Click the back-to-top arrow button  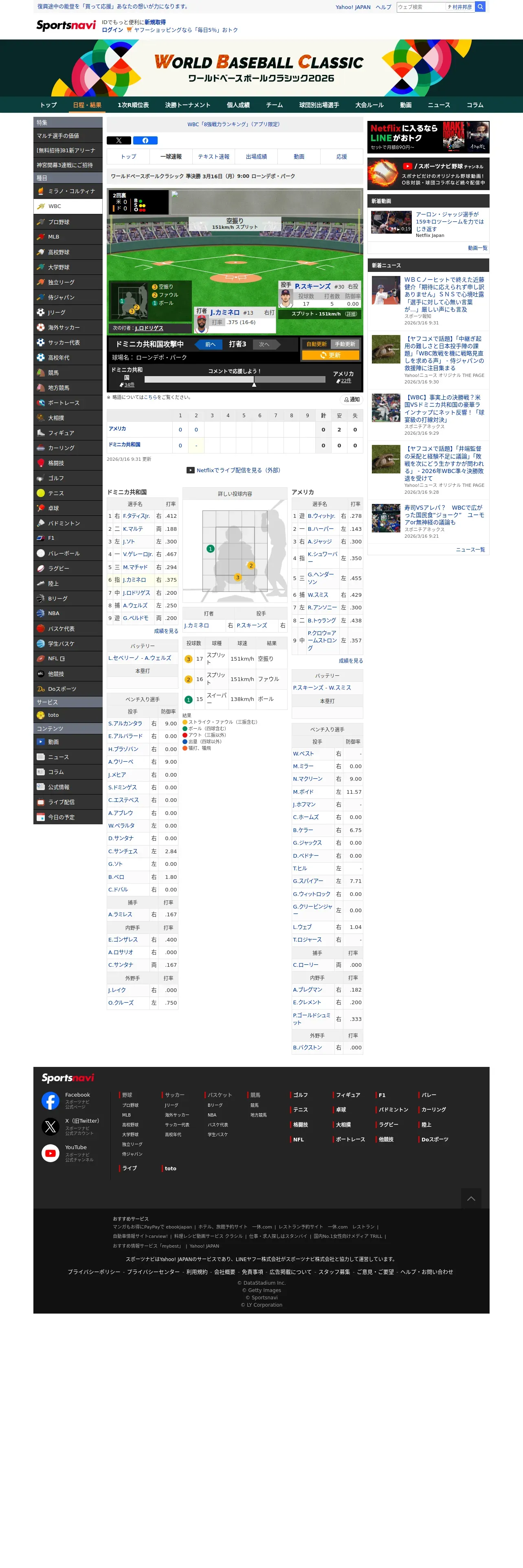pyautogui.click(x=470, y=1198)
